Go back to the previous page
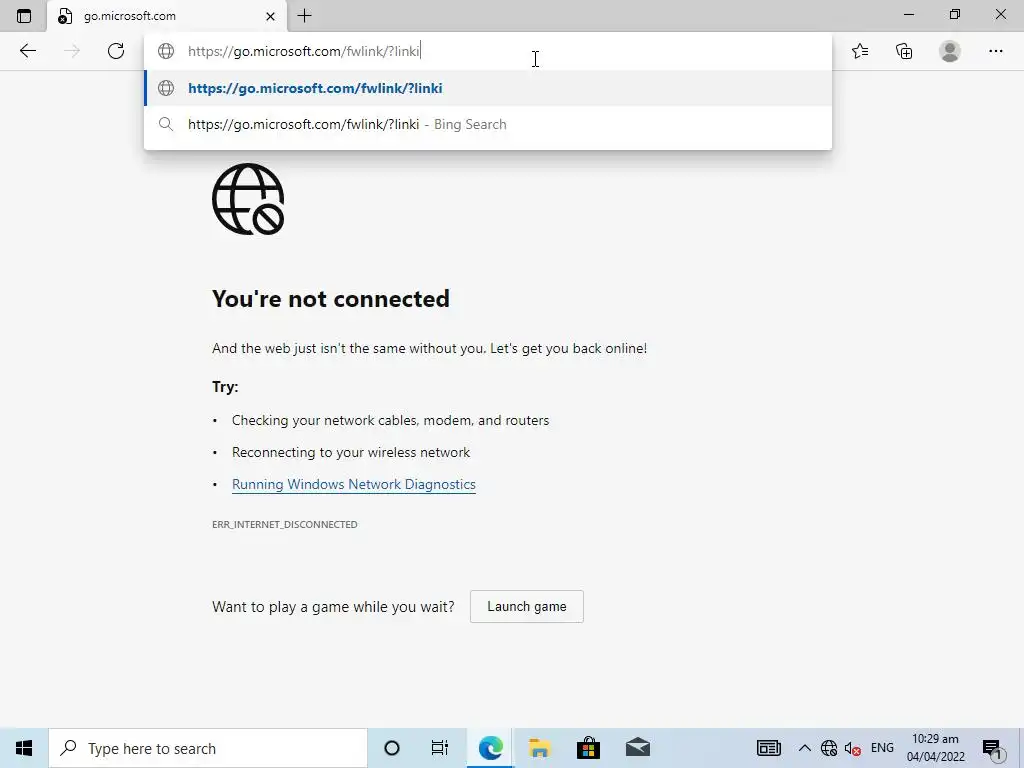The width and height of the screenshot is (1024, 768). click(27, 51)
